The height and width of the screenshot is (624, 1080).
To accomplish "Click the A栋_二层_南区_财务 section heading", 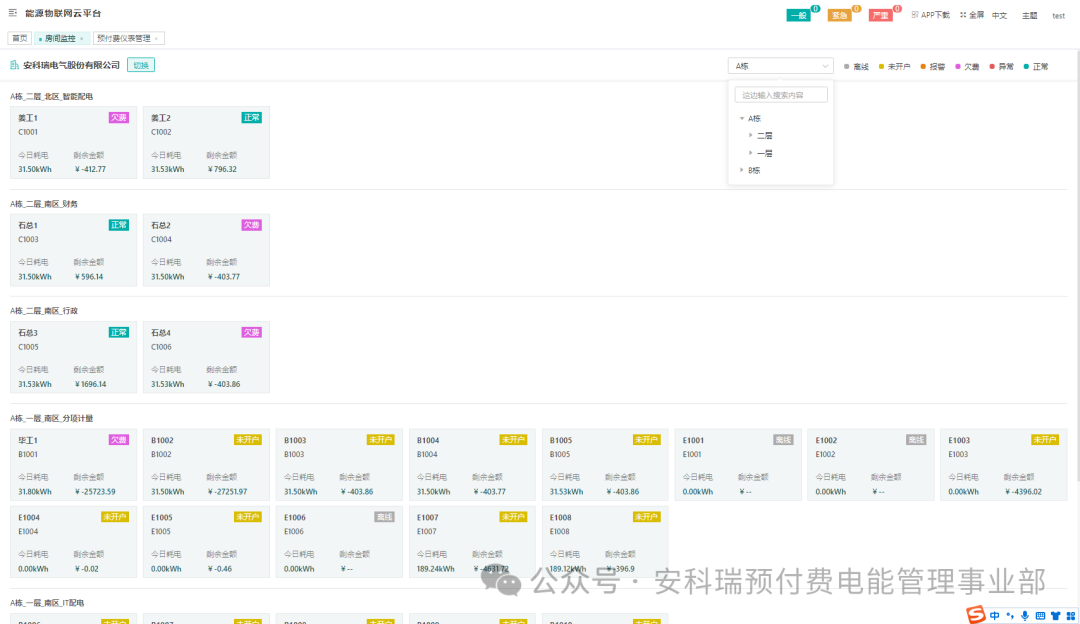I will [x=43, y=204].
